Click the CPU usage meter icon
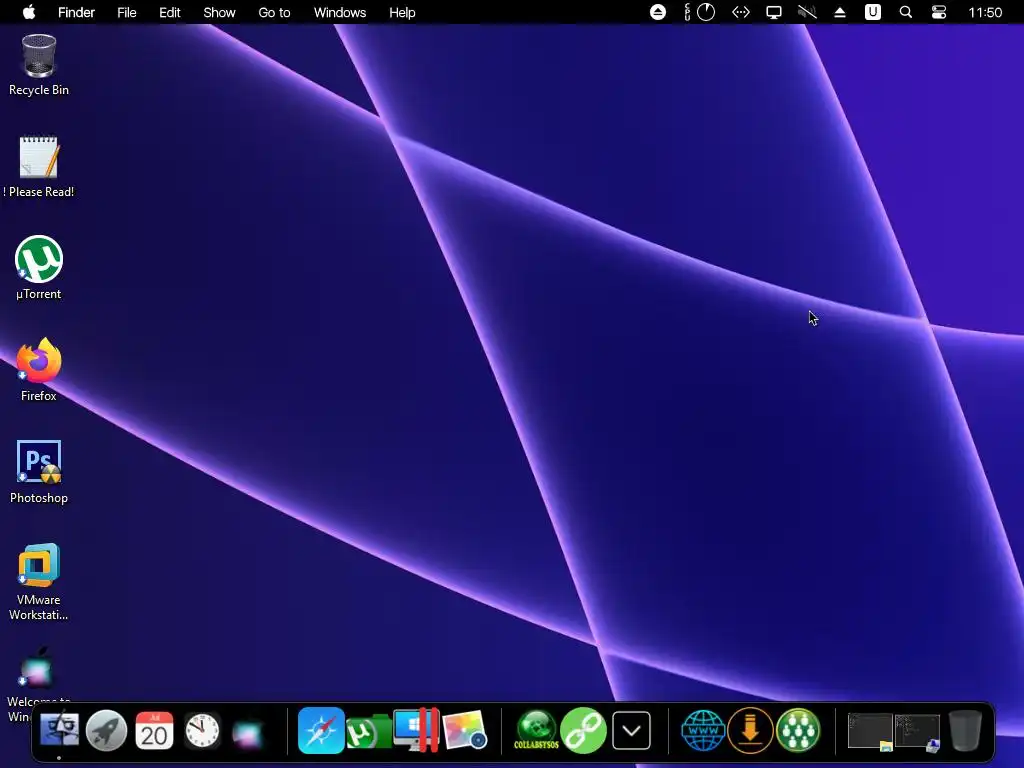This screenshot has width=1024, height=768. pos(699,12)
